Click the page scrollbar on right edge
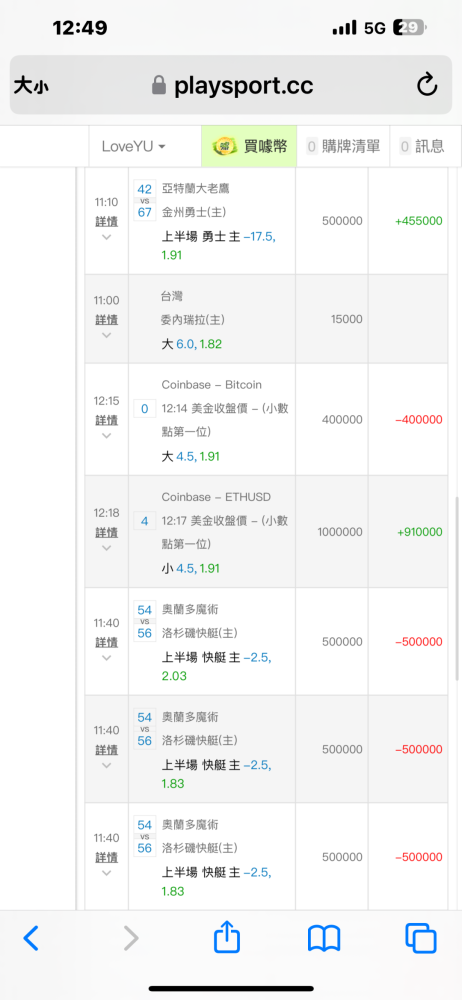The height and width of the screenshot is (1000, 462). pos(456,589)
